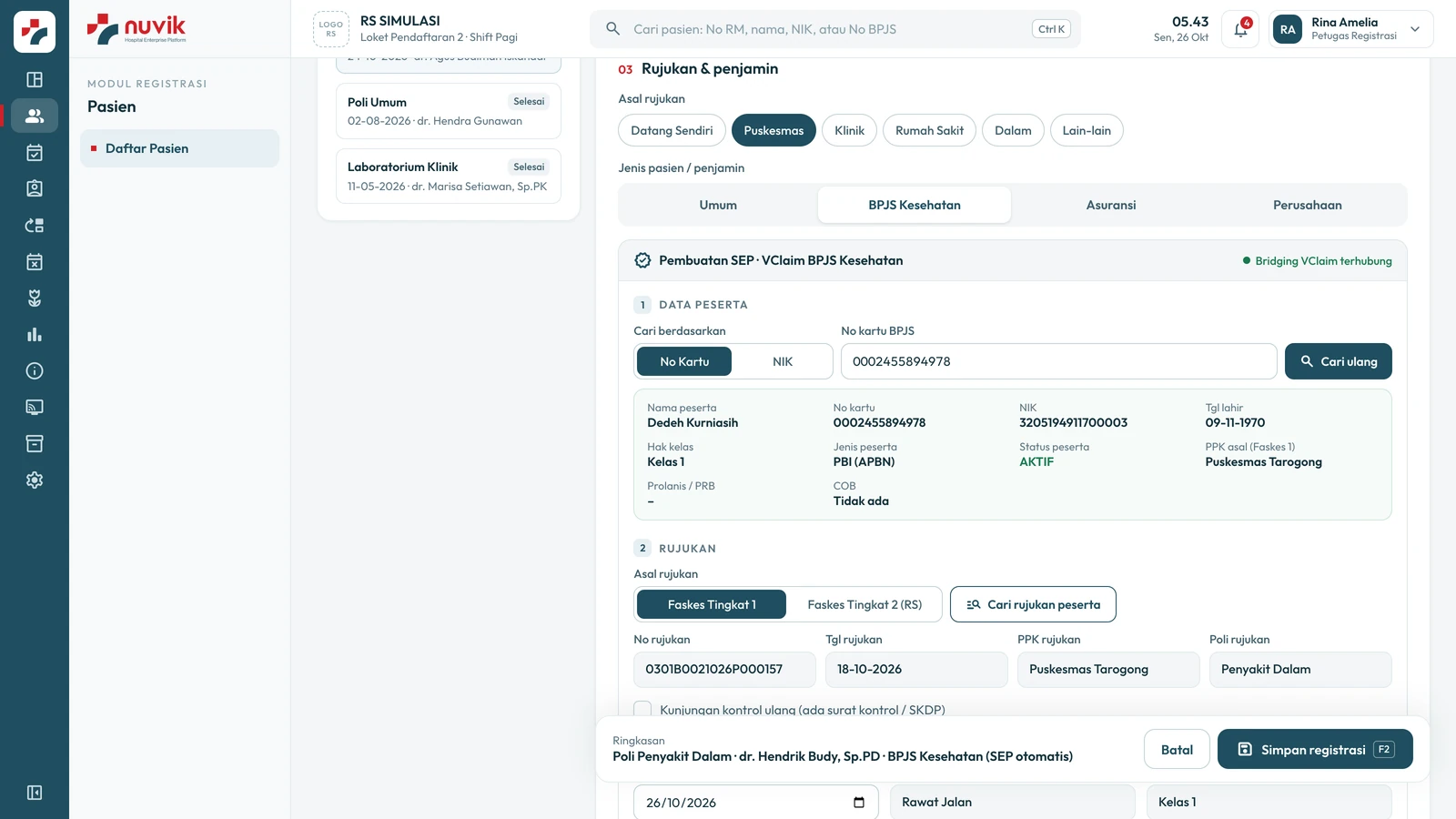This screenshot has height=819, width=1456.
Task: Open the bar chart reports icon
Action: tap(35, 334)
